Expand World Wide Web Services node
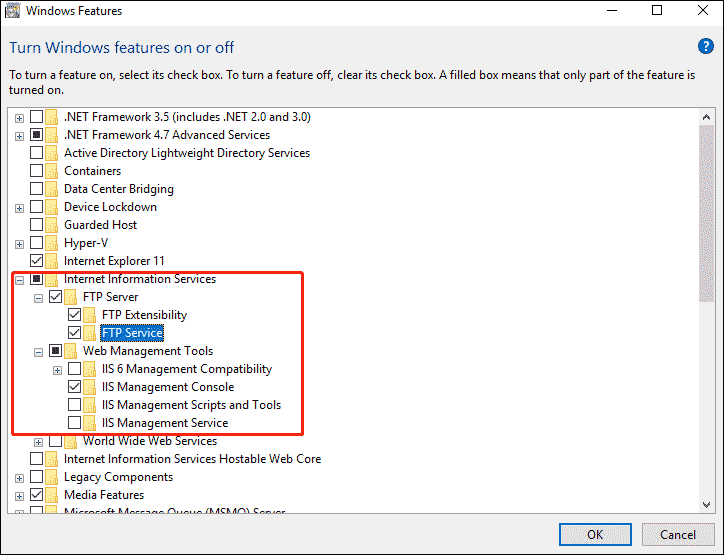The height and width of the screenshot is (555, 724). 38,442
